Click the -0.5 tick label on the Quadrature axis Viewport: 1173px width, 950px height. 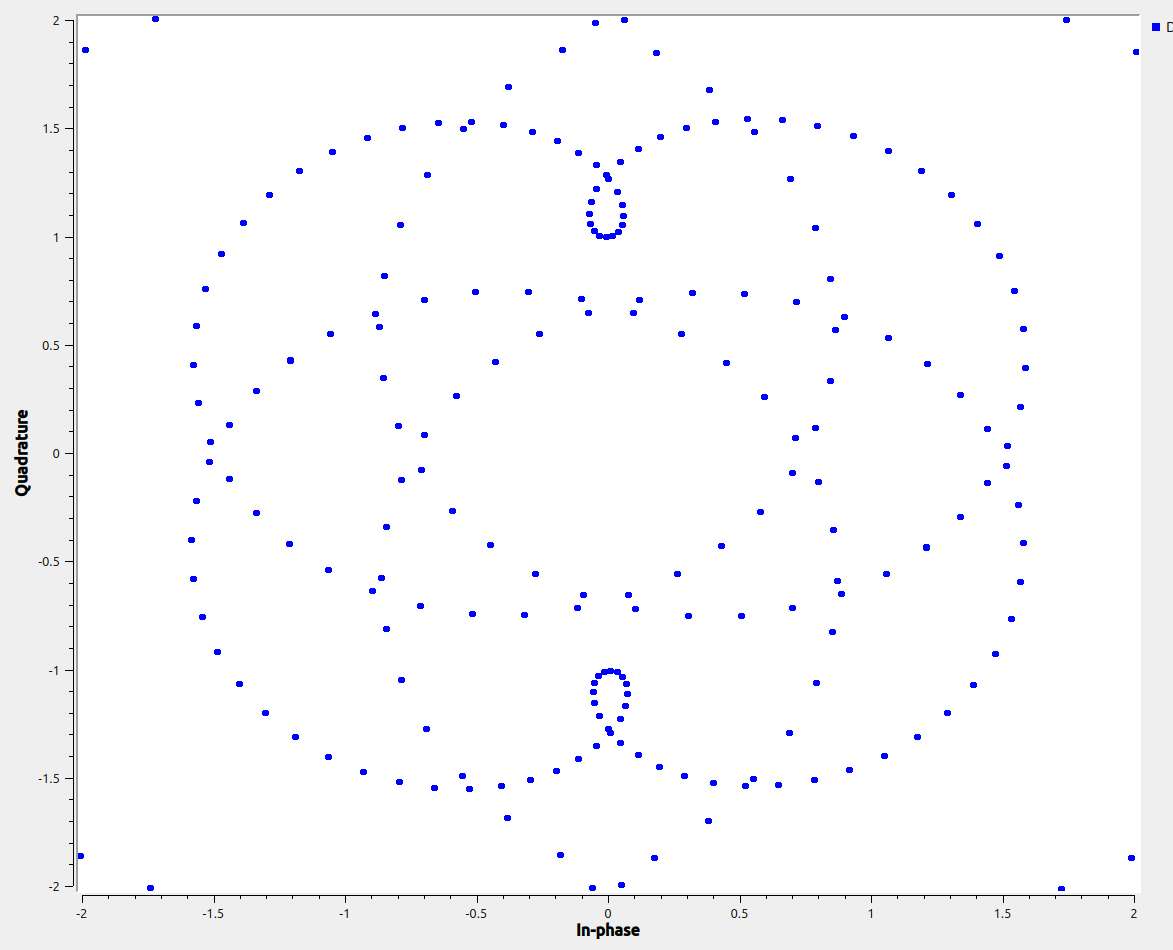[x=49, y=562]
